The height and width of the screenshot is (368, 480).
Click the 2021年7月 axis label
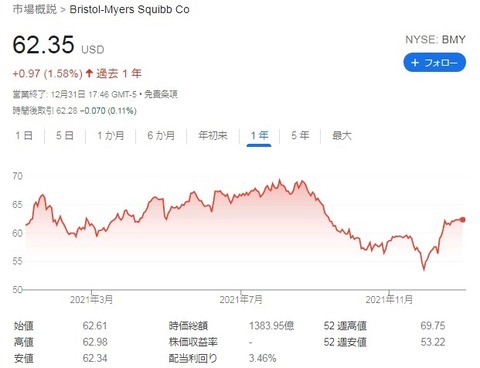click(241, 300)
